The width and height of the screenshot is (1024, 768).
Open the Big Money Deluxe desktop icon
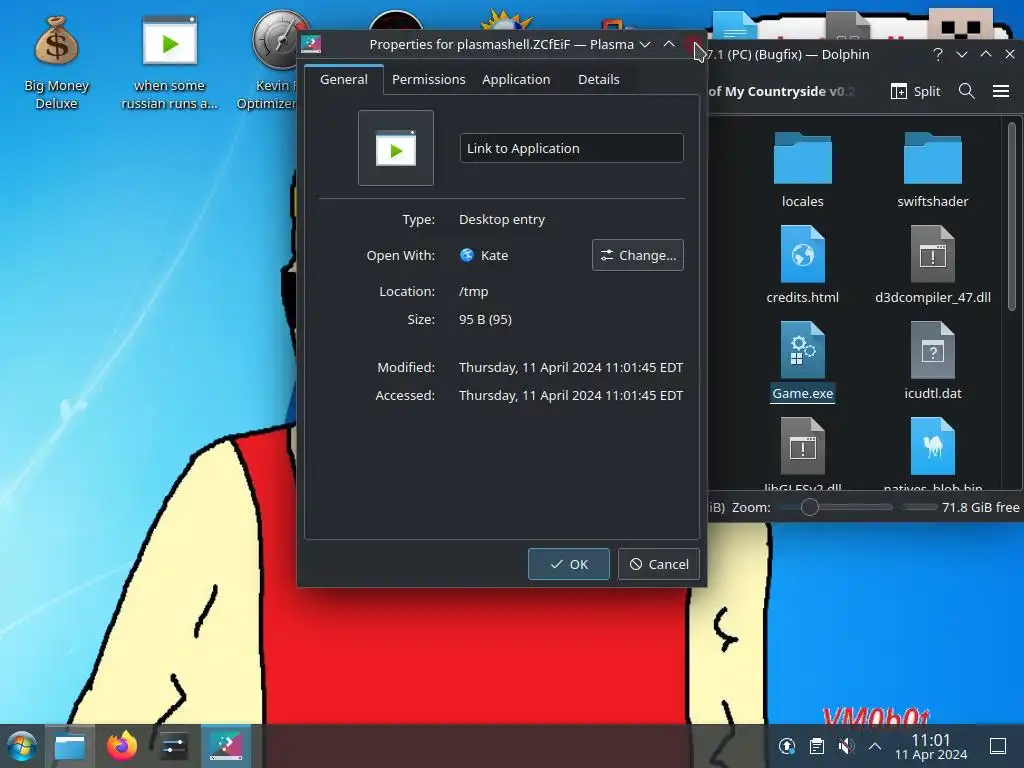[56, 62]
